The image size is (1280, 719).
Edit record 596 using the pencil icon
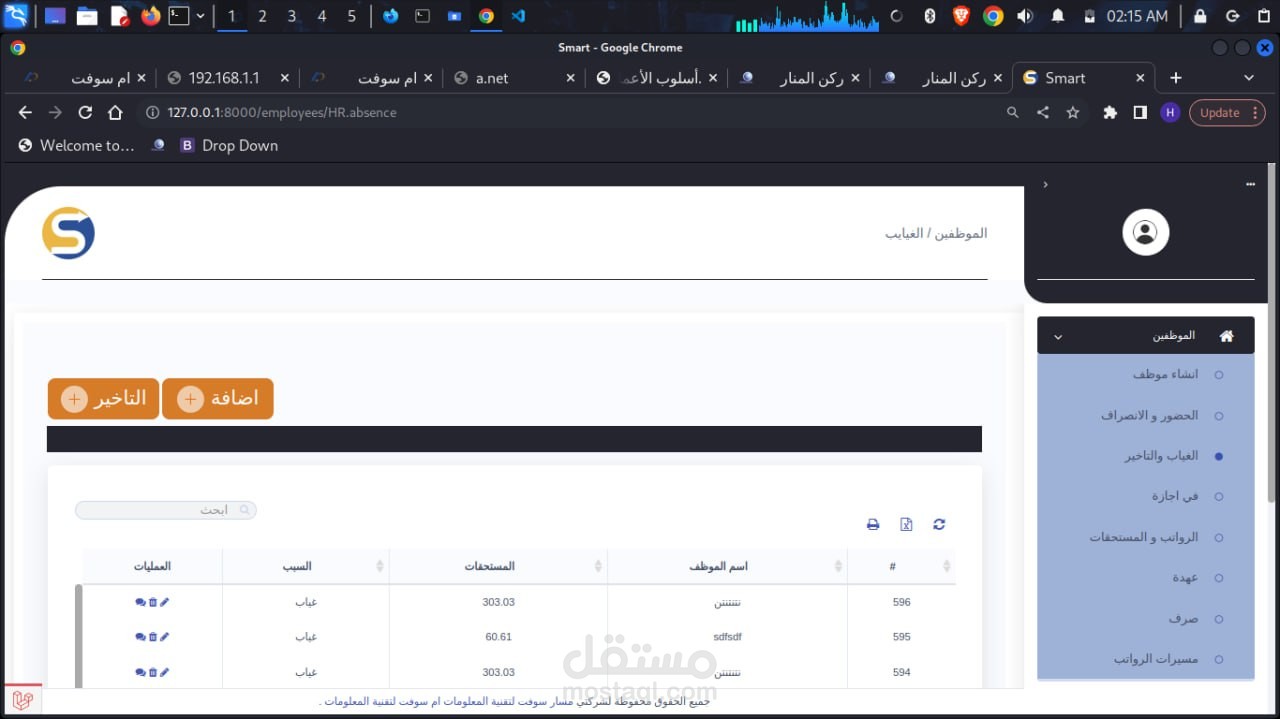click(x=163, y=602)
